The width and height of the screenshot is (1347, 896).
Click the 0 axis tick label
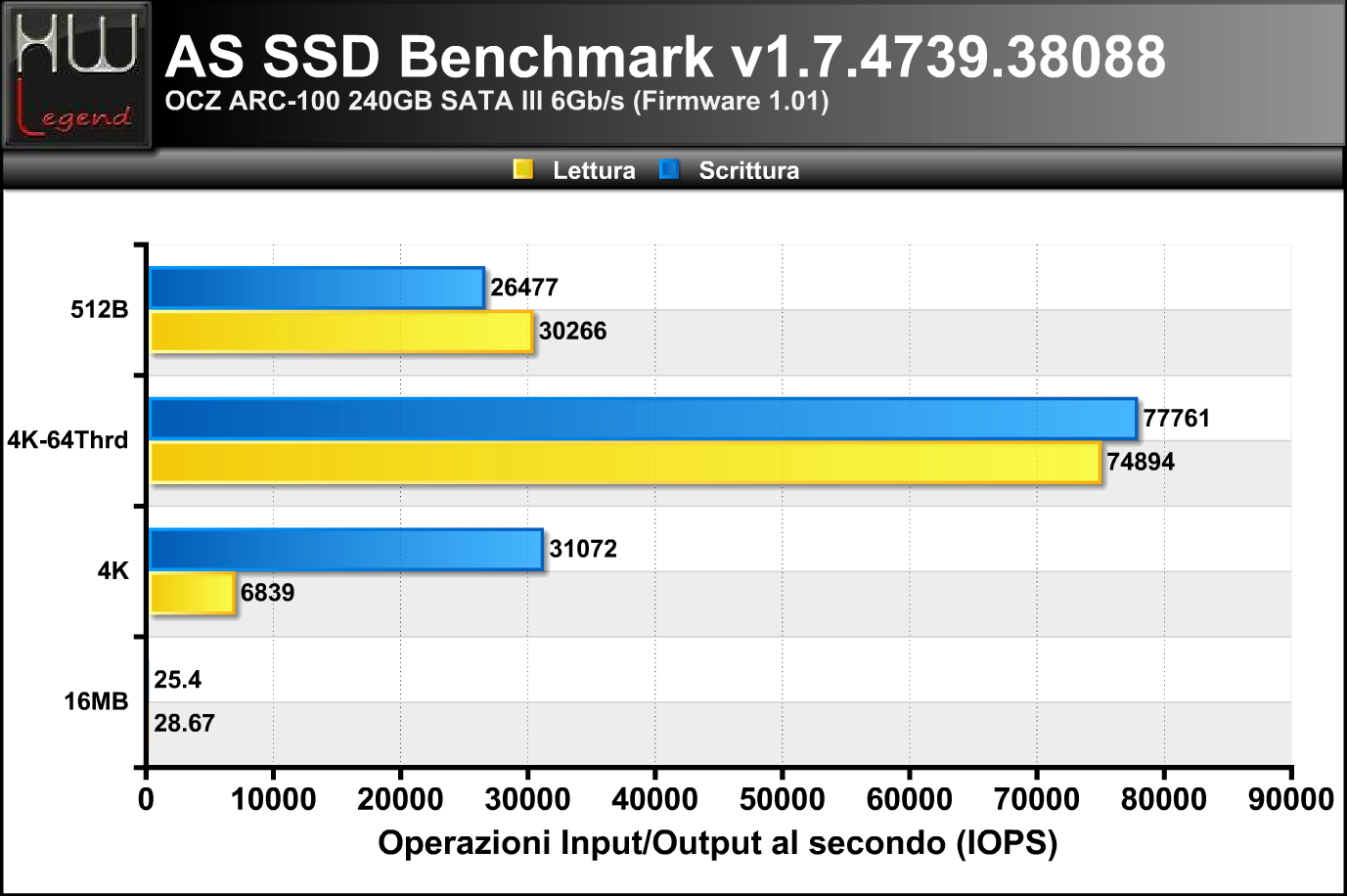146,799
